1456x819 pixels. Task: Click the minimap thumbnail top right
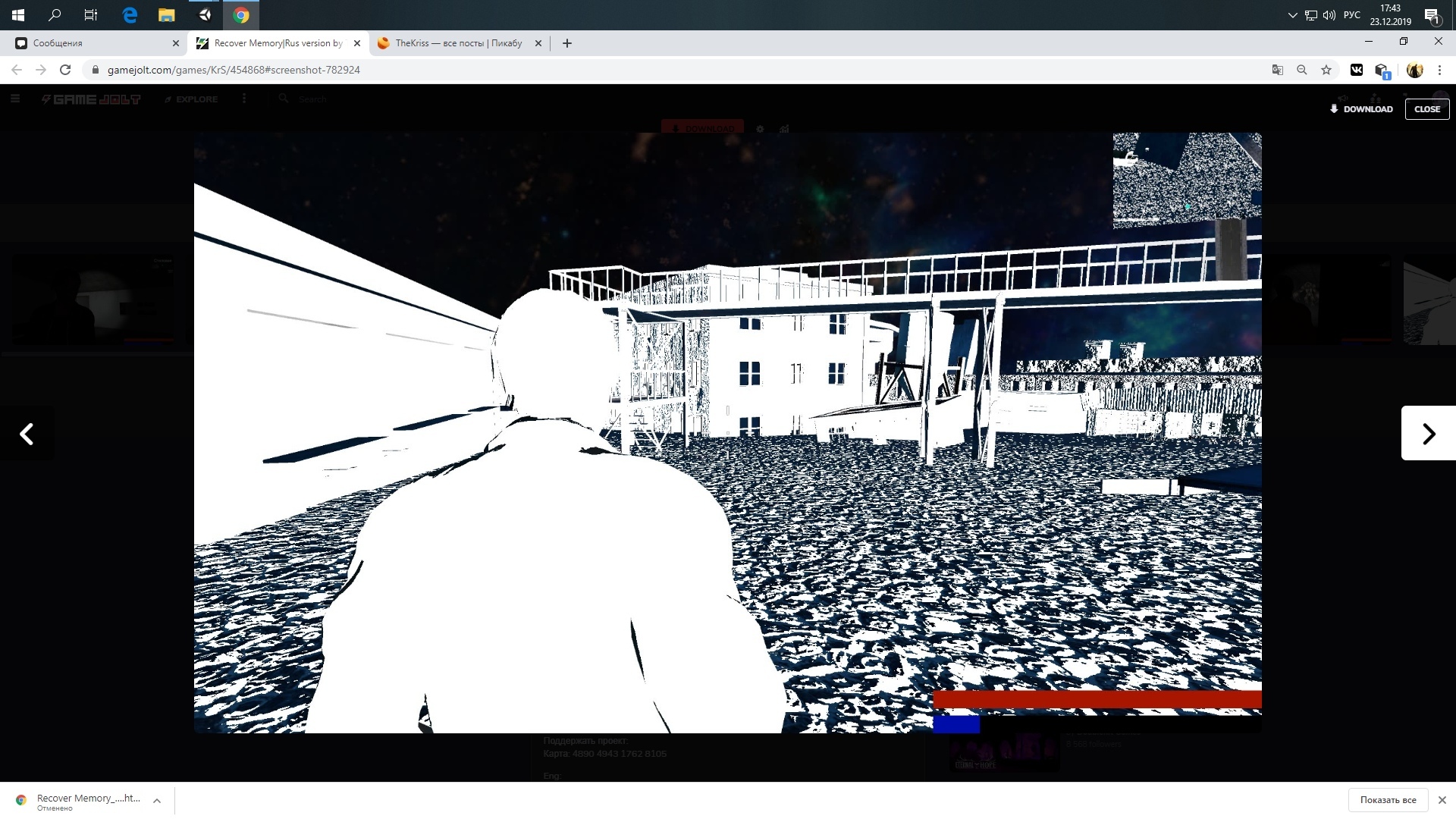click(1186, 181)
